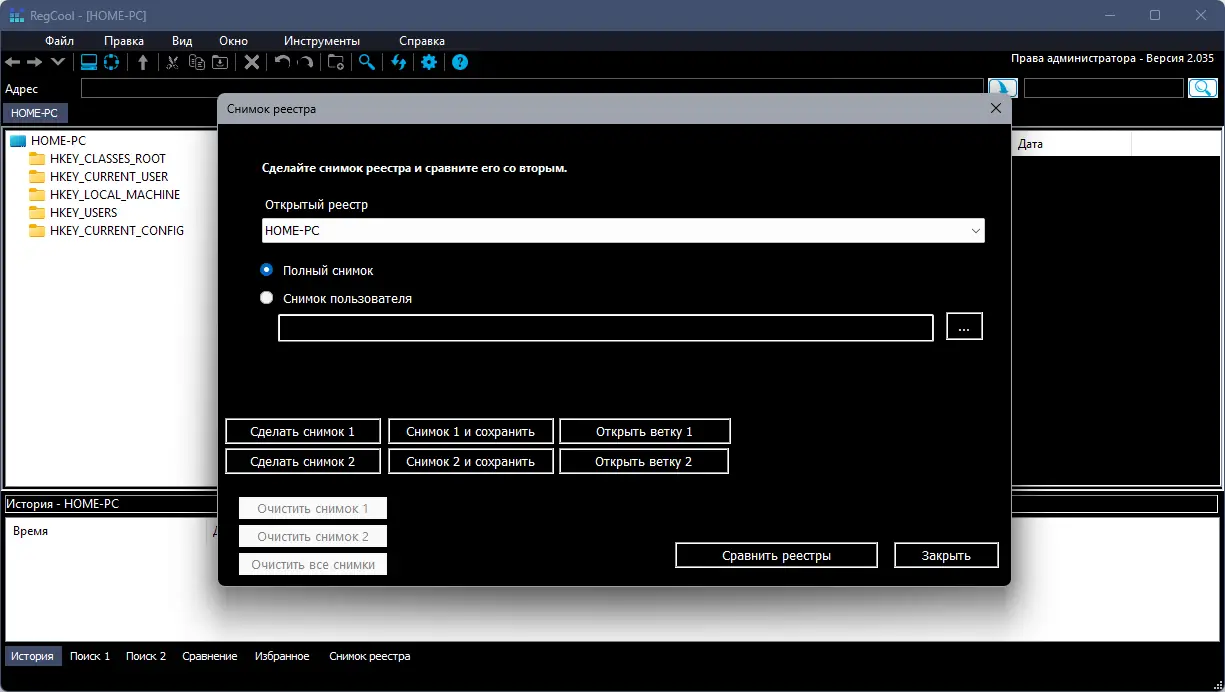Screen dimensions: 1225x692
Task: Click Сделать снимок 1 button
Action: click(x=303, y=432)
